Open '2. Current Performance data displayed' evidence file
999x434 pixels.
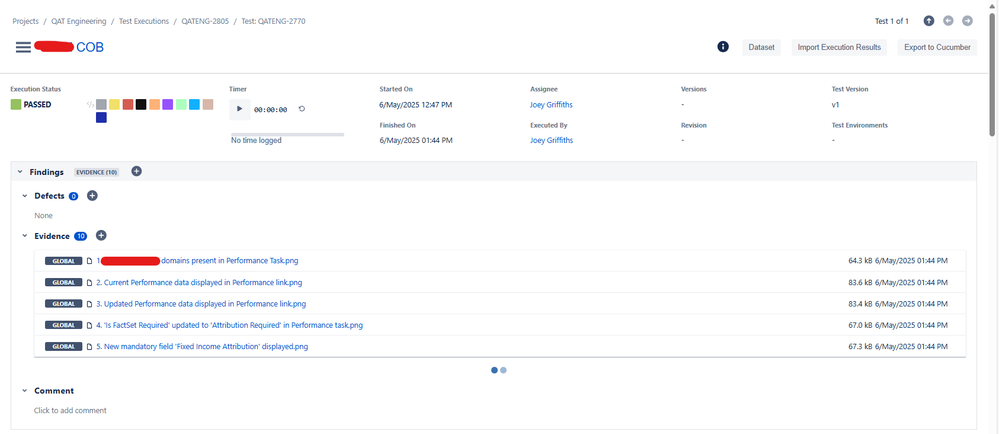coord(199,282)
